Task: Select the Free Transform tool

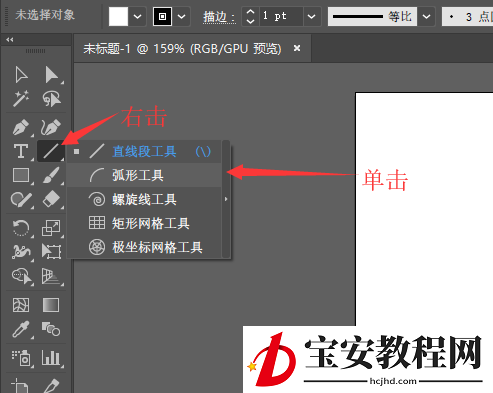Action: pyautogui.click(x=51, y=252)
